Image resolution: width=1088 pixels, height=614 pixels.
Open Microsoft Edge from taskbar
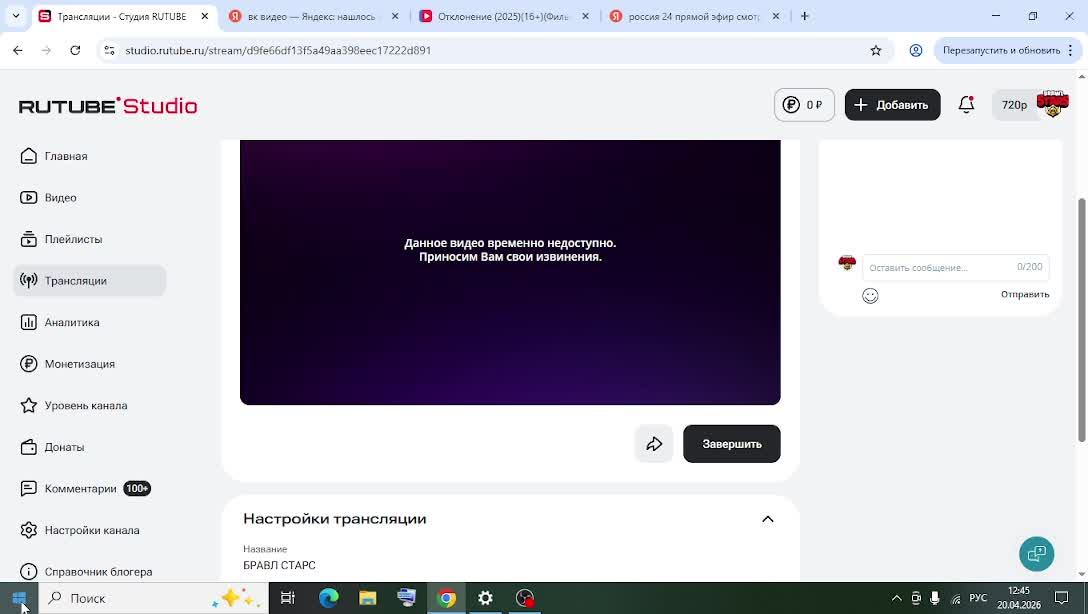point(328,598)
